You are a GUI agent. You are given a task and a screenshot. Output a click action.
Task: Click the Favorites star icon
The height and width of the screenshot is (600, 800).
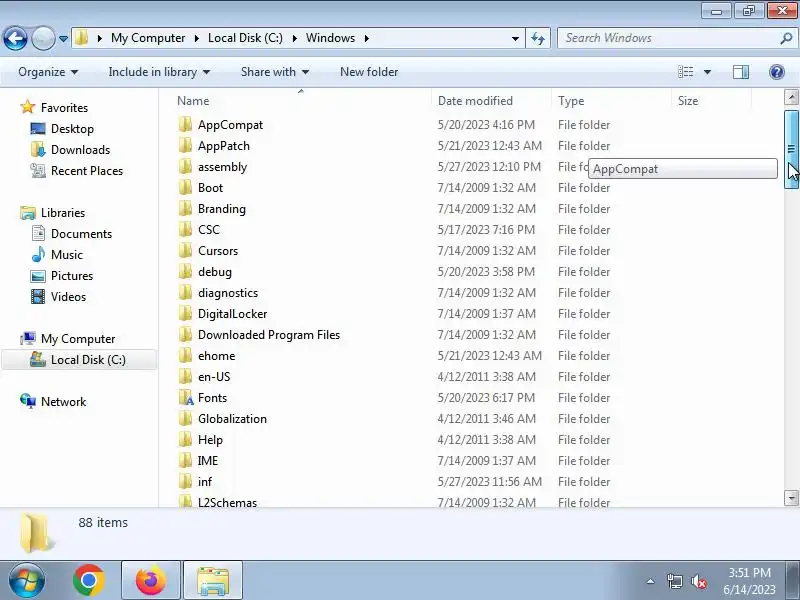(x=28, y=108)
